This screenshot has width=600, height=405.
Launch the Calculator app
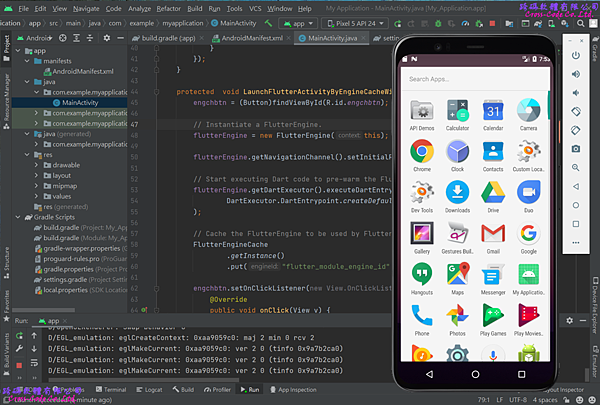[x=457, y=110]
